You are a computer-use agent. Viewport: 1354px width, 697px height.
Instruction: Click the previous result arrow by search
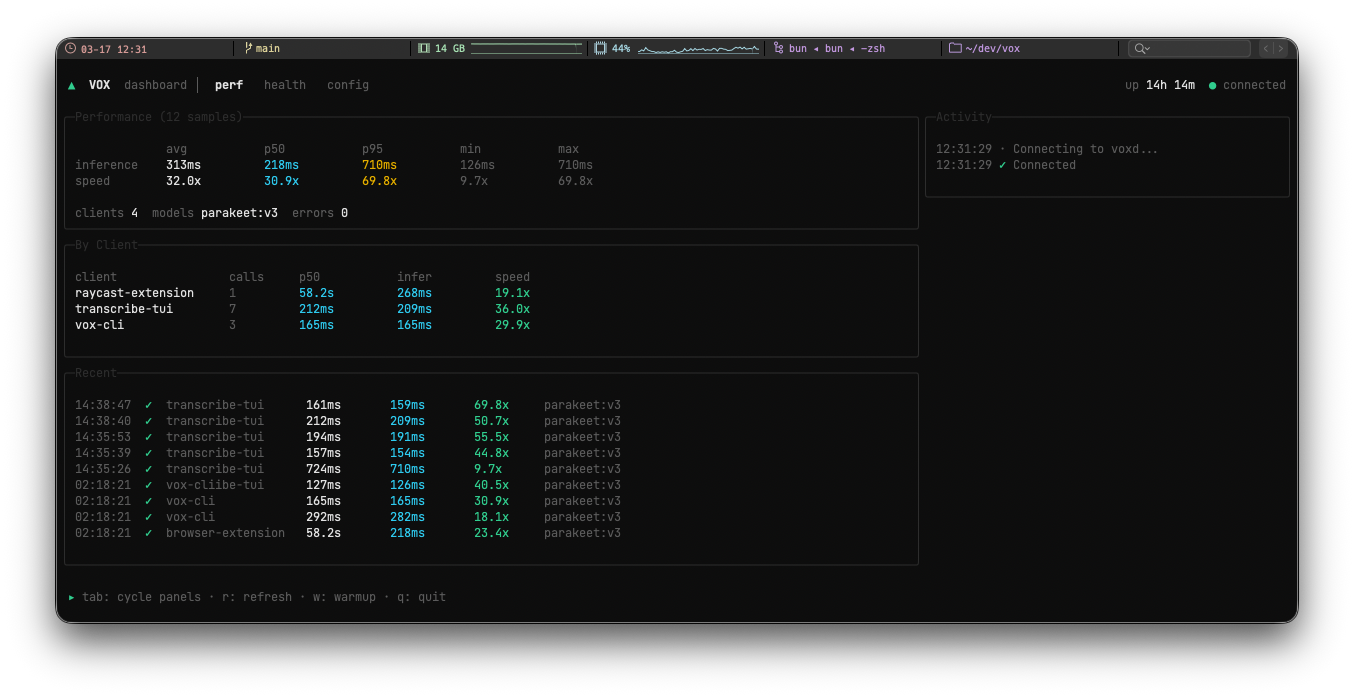pos(1266,48)
